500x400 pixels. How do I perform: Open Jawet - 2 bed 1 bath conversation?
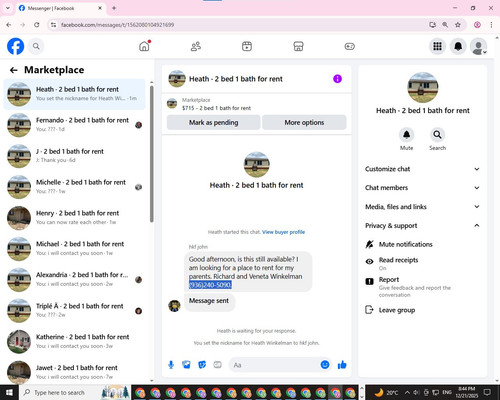tap(74, 372)
